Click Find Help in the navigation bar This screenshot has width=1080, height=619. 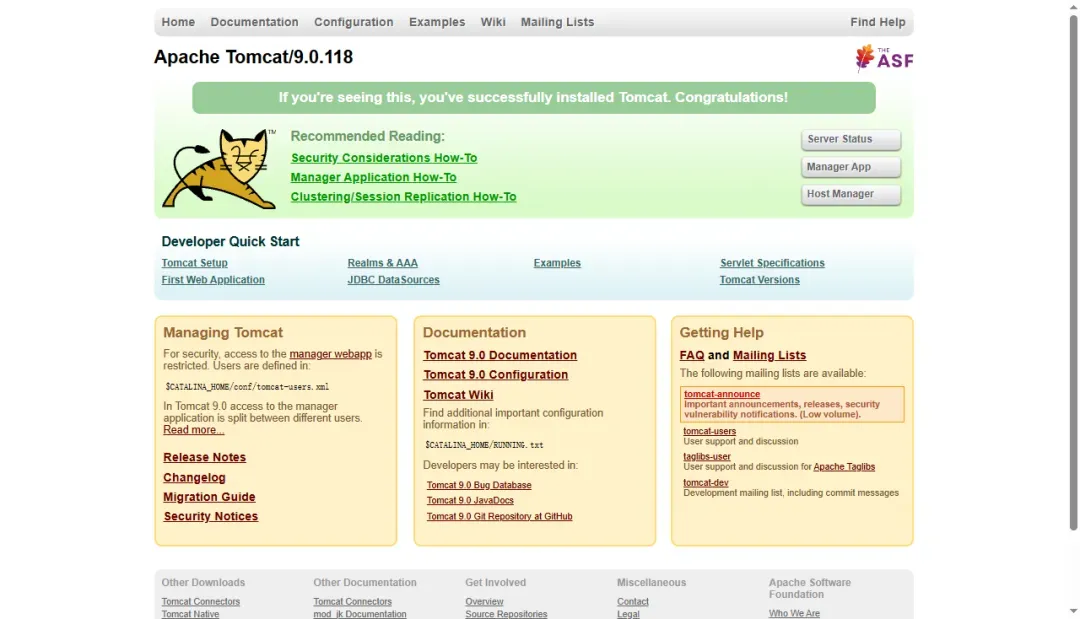click(878, 22)
